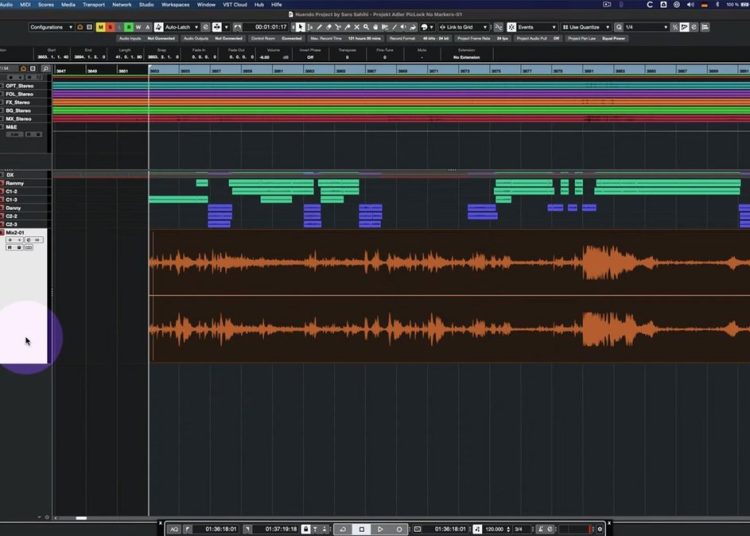Click the tempo value 120.000 field
Screen dimensions: 750x536
pyautogui.click(x=495, y=528)
